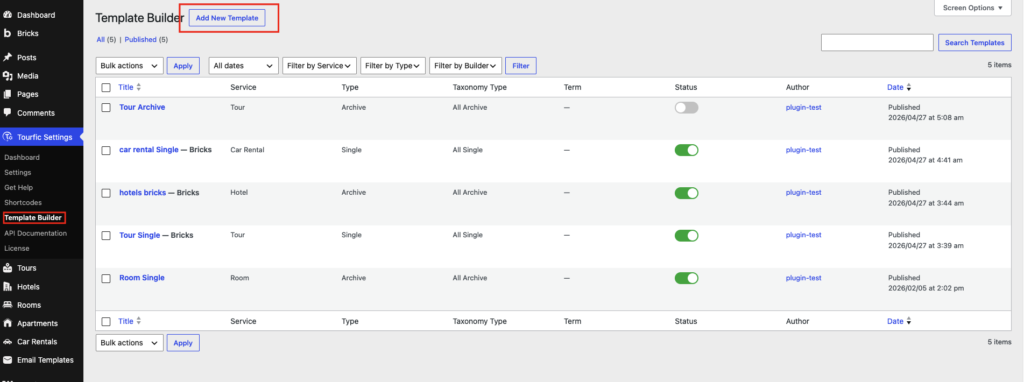Image resolution: width=1024 pixels, height=382 pixels.
Task: Enable the Tour Archive status toggle
Action: 686,108
